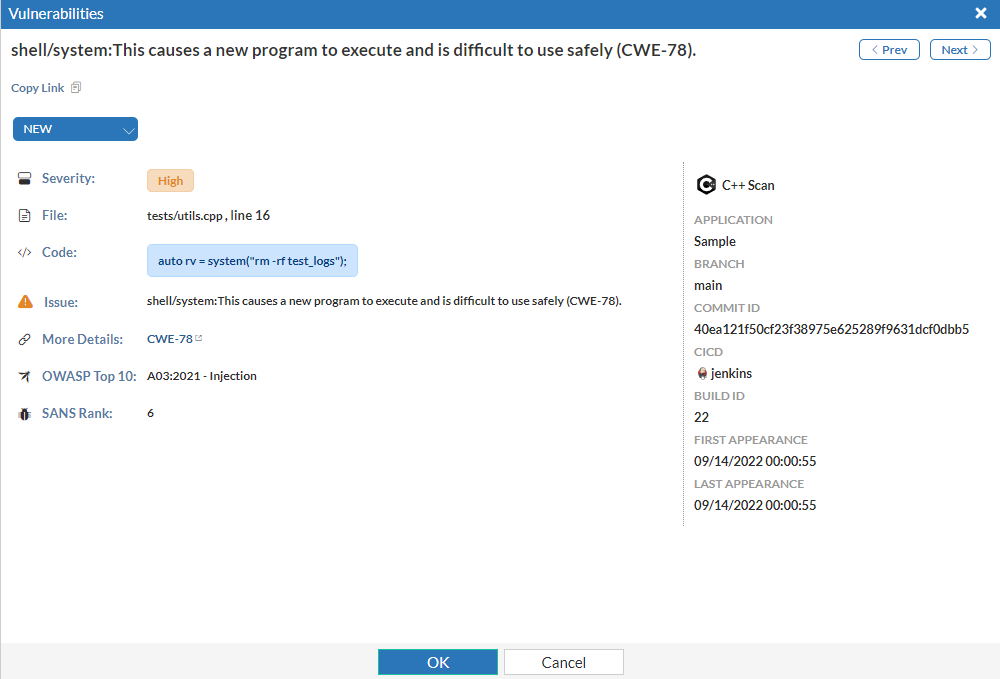1000x679 pixels.
Task: Click the vulnerability heading shell/system title
Action: [x=353, y=50]
